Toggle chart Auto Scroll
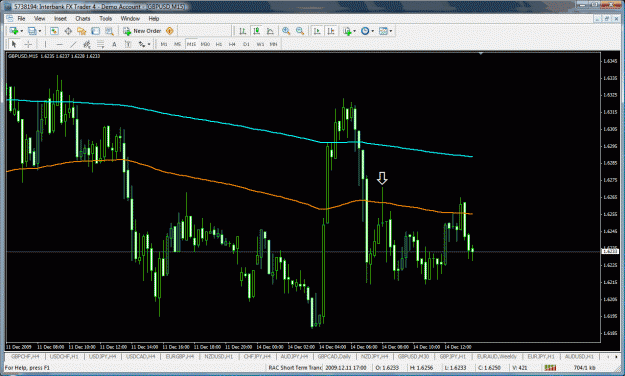Image resolution: width=625 pixels, height=376 pixels. click(317, 31)
